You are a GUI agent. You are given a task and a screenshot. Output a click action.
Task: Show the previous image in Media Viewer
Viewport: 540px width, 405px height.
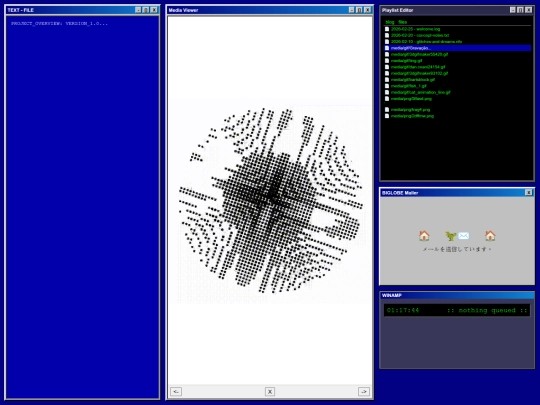click(x=176, y=391)
